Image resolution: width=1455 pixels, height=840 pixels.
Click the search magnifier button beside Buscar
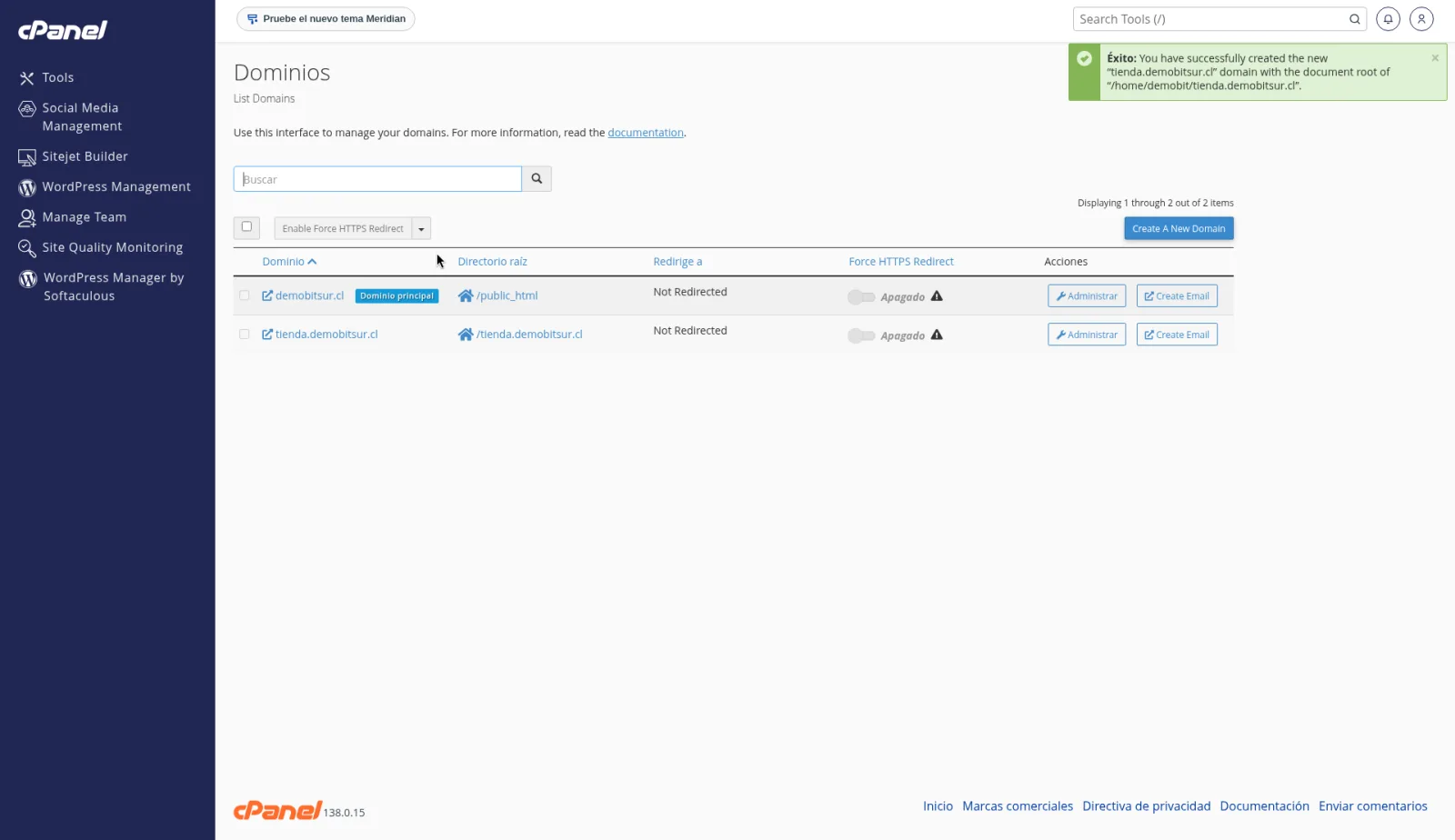537,179
